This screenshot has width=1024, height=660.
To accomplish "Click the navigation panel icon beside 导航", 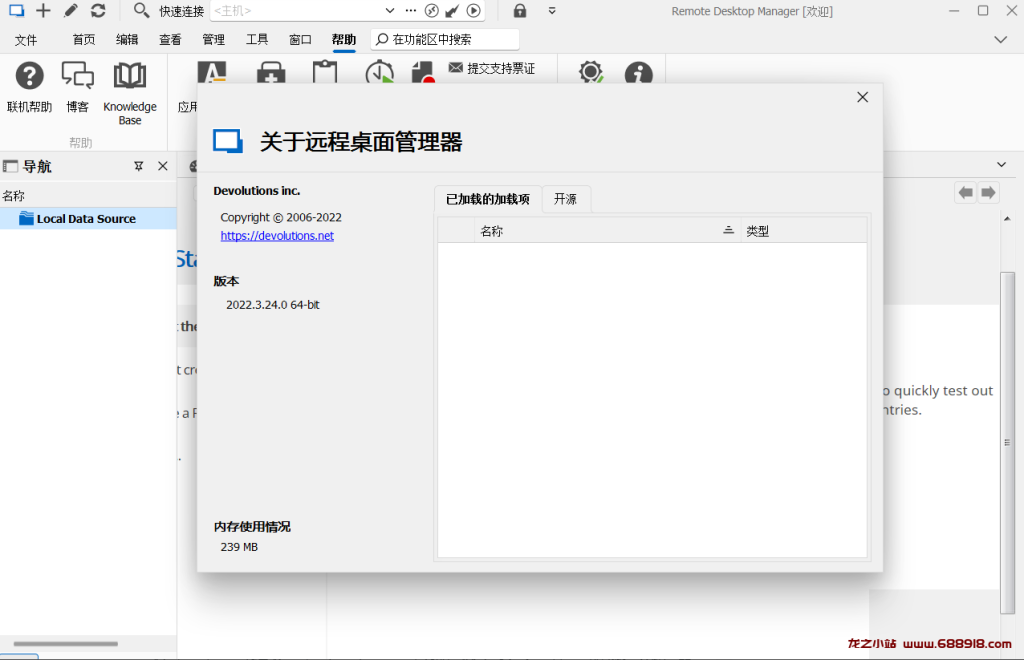I will point(10,166).
